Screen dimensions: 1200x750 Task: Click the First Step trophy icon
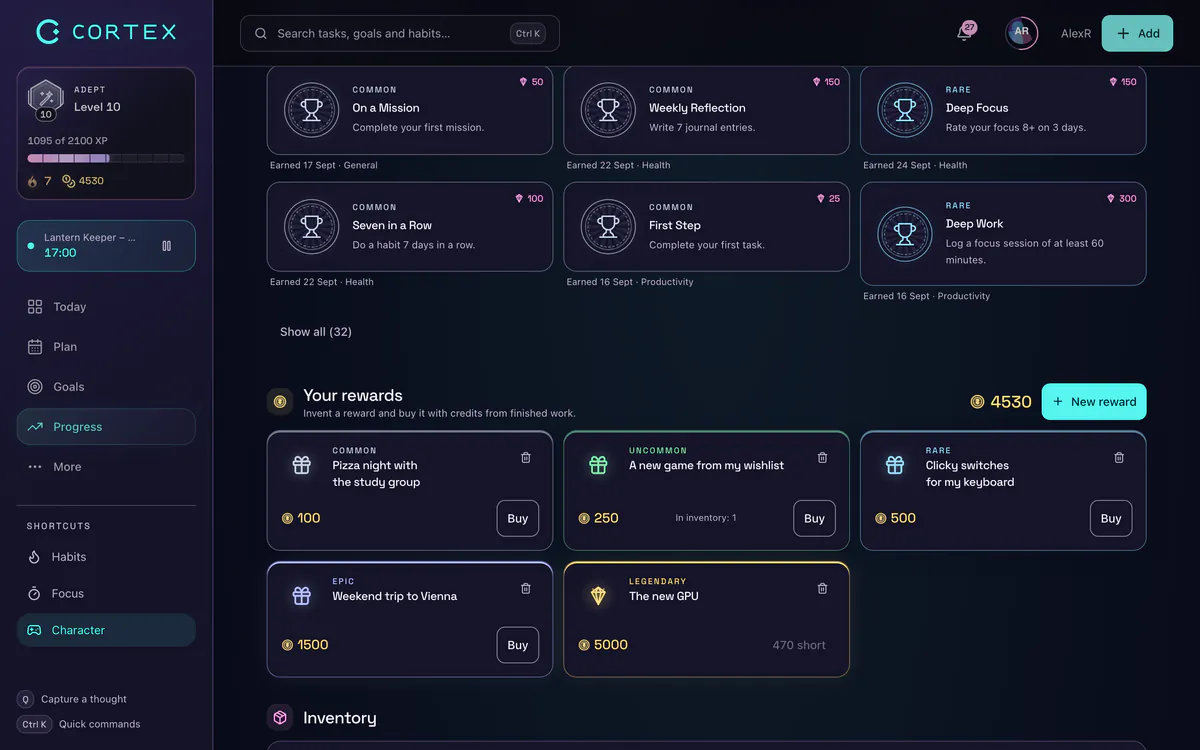click(608, 227)
